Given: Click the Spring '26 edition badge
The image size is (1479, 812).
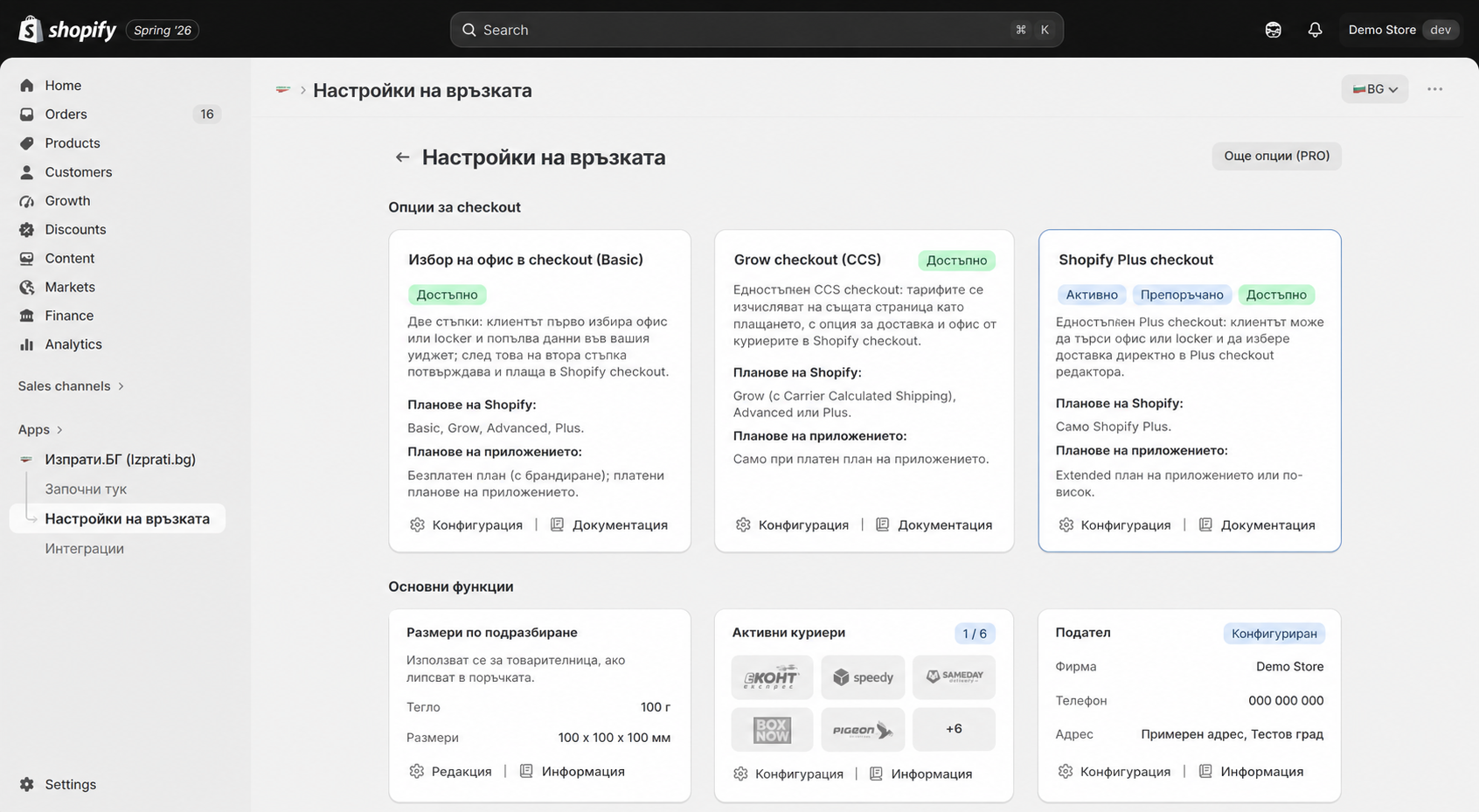Looking at the screenshot, I should [x=163, y=30].
